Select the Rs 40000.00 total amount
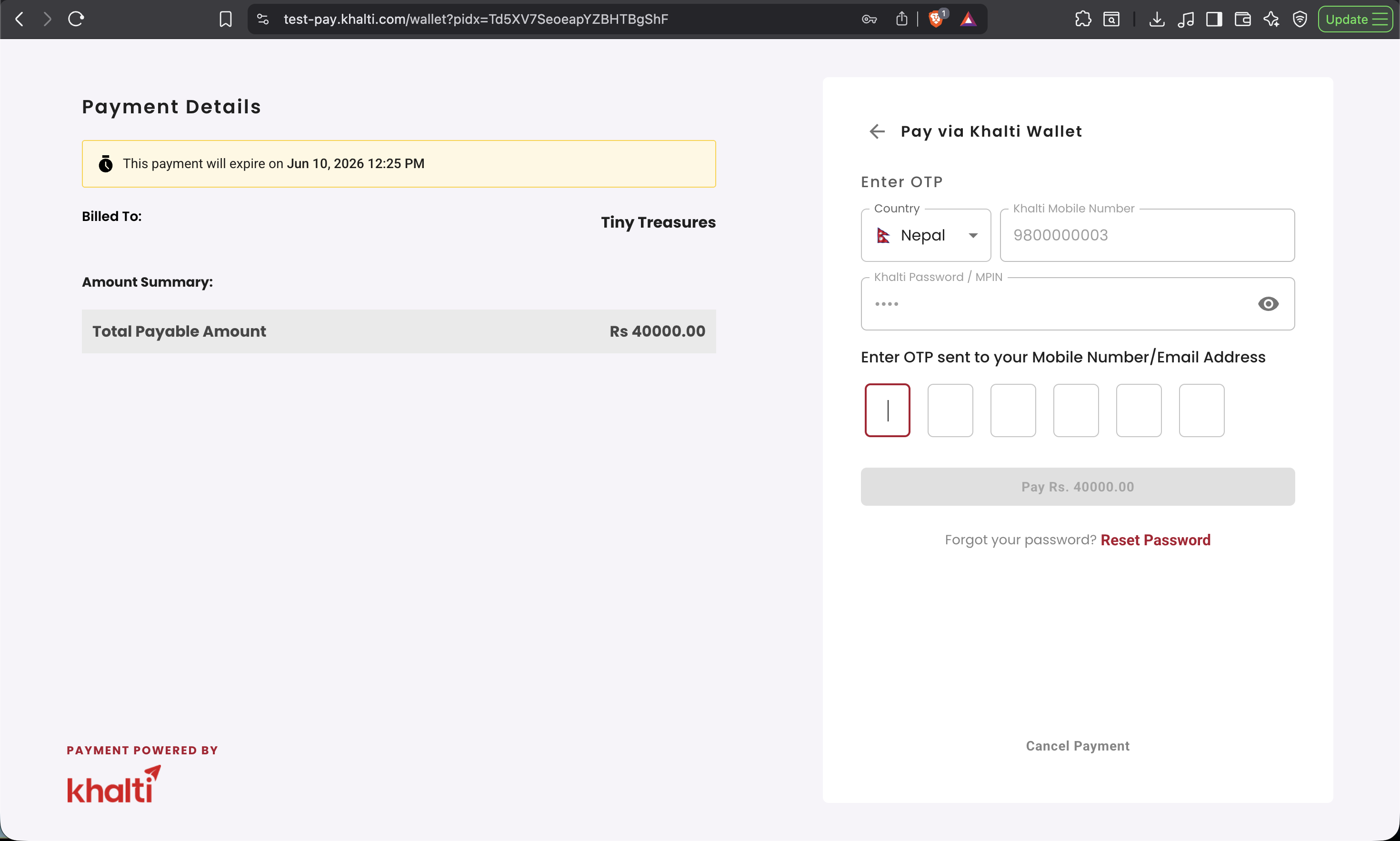Image resolution: width=1400 pixels, height=841 pixels. click(657, 331)
